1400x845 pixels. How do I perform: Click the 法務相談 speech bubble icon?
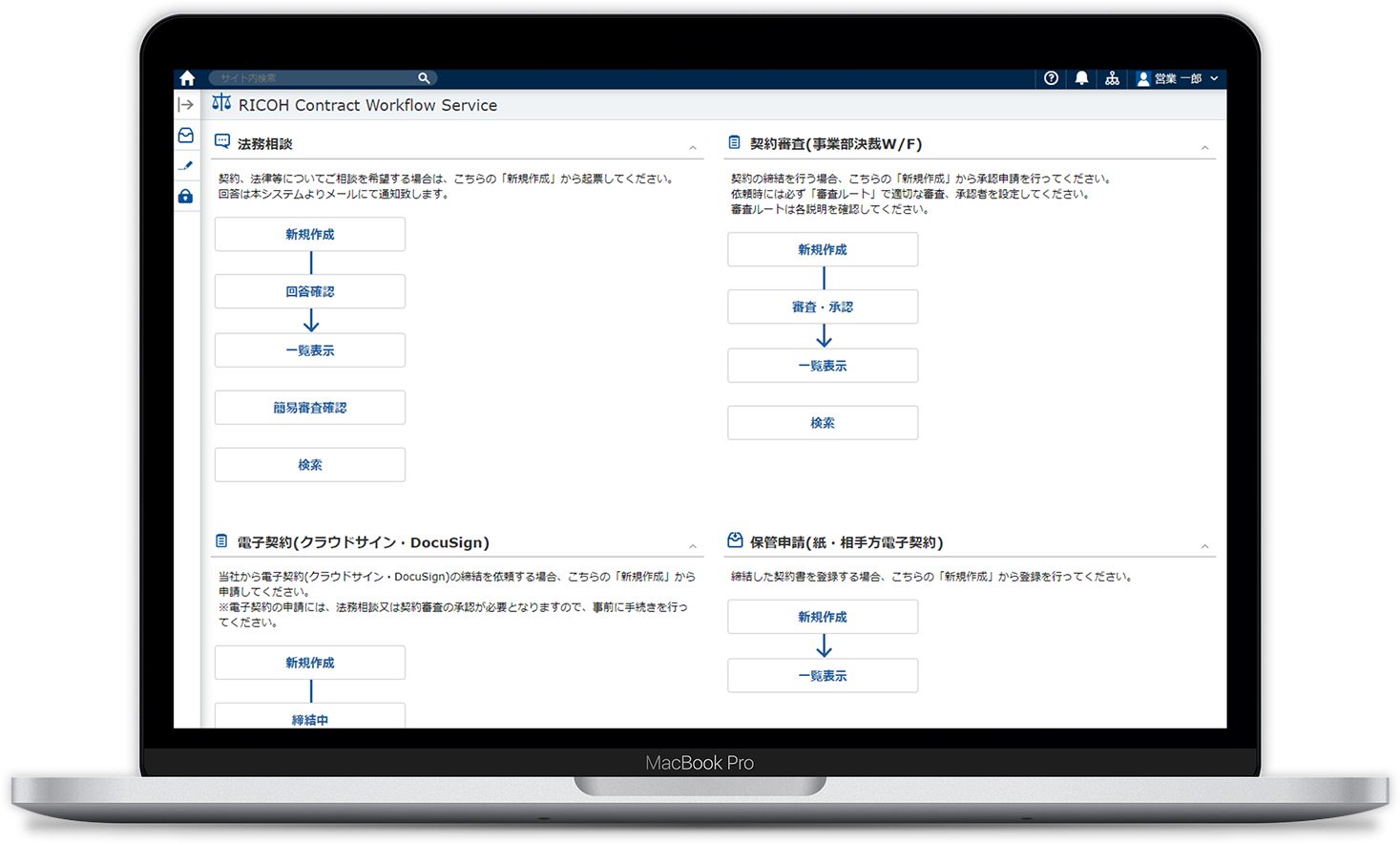(222, 141)
